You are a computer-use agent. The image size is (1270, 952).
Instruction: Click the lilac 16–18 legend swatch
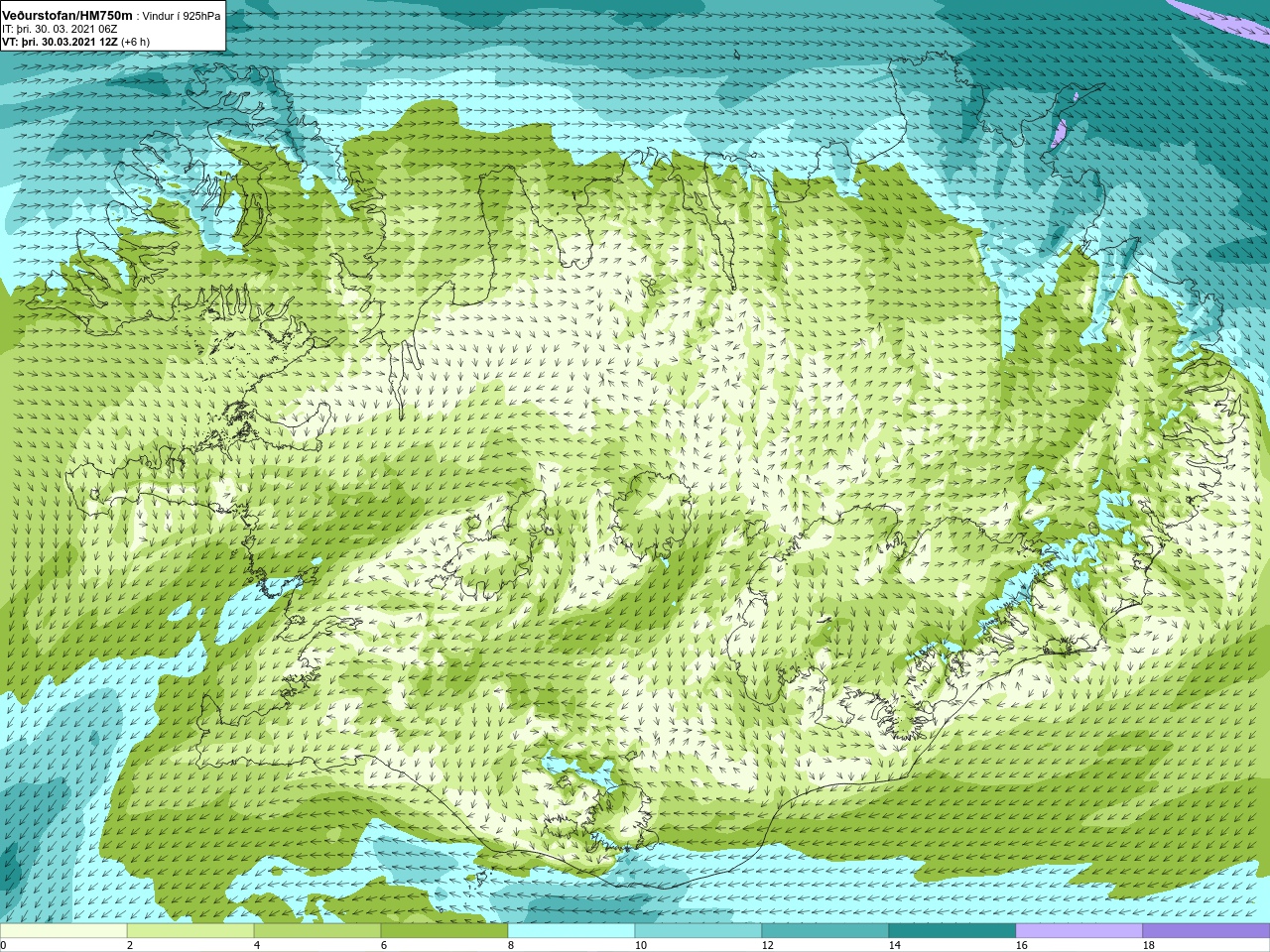tap(1079, 931)
